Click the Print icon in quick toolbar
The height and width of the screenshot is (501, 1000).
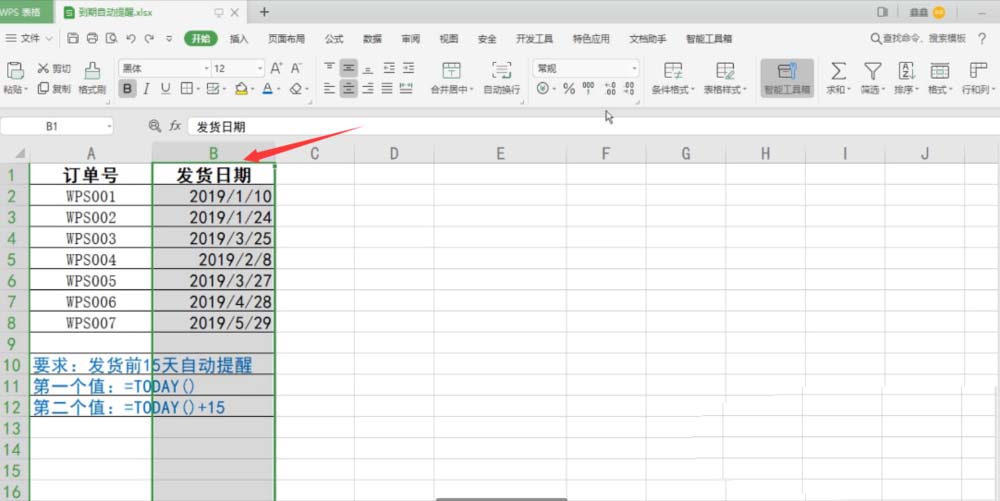pyautogui.click(x=92, y=38)
